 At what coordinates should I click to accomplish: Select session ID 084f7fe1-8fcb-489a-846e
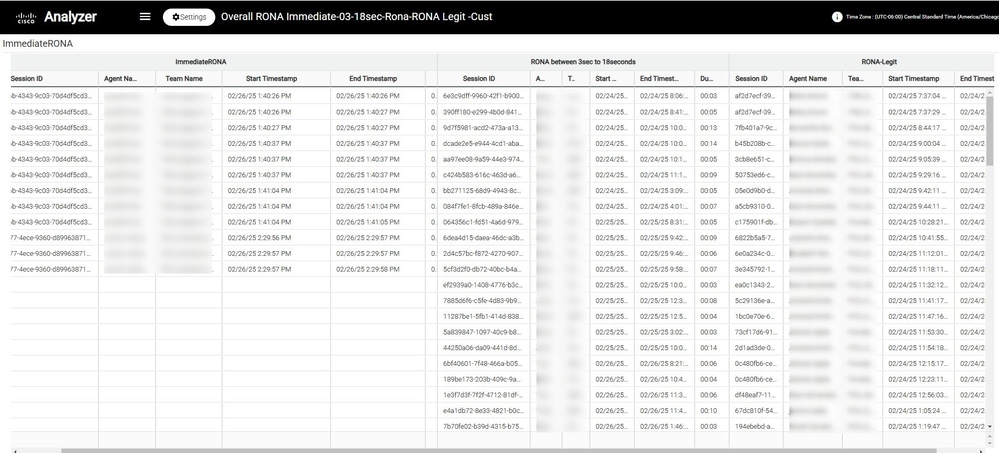click(482, 206)
